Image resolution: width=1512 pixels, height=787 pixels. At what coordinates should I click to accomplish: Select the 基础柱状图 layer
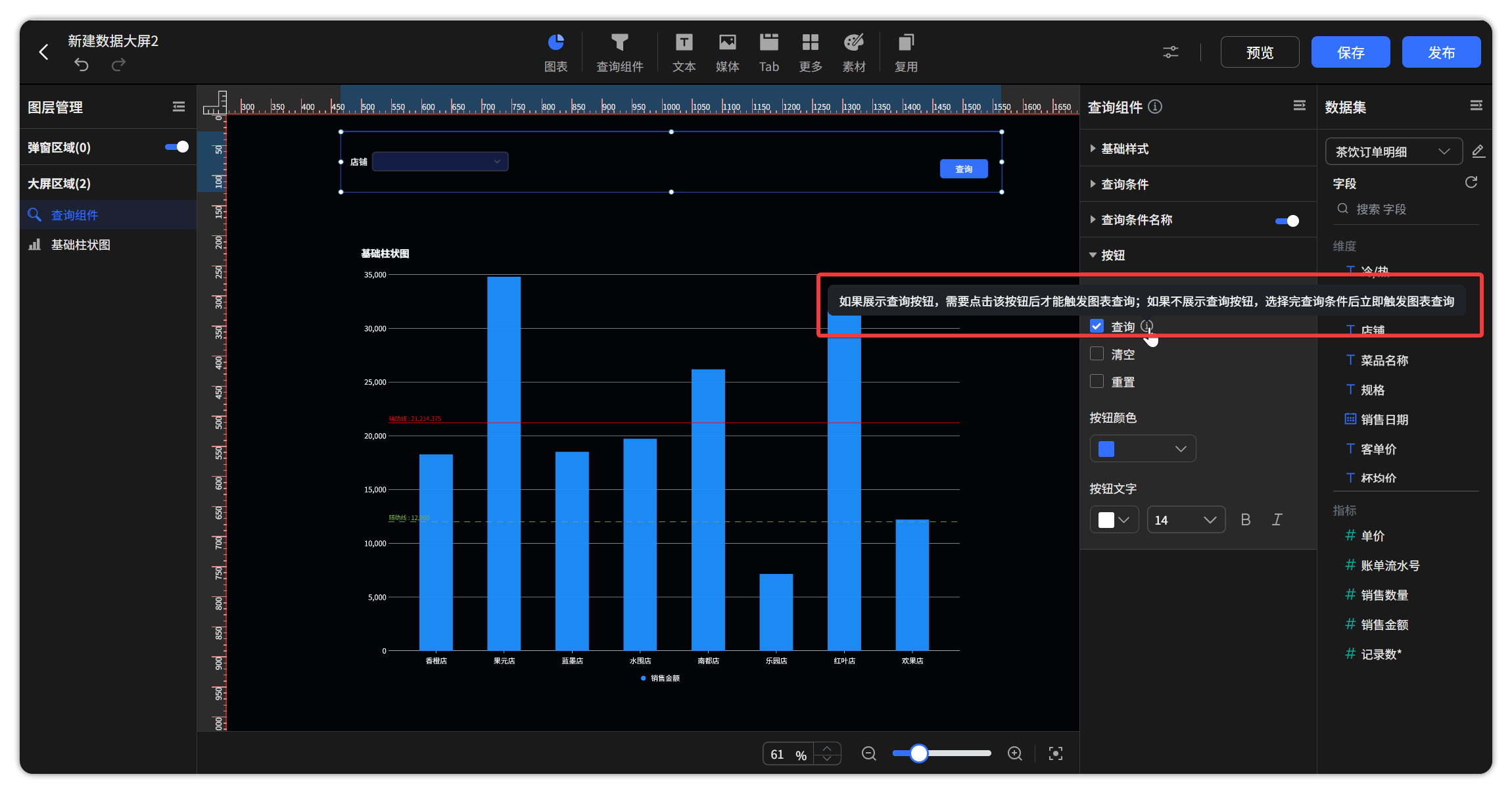[108, 245]
